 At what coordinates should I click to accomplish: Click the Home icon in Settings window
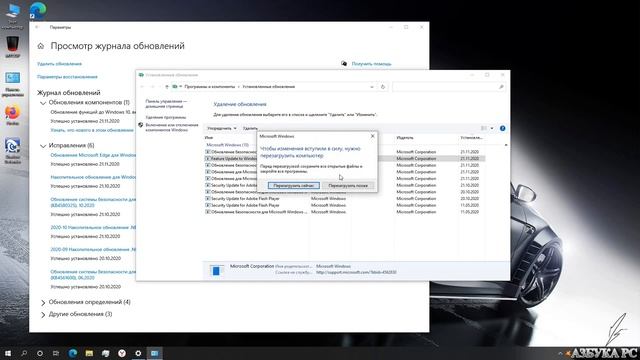(x=40, y=46)
